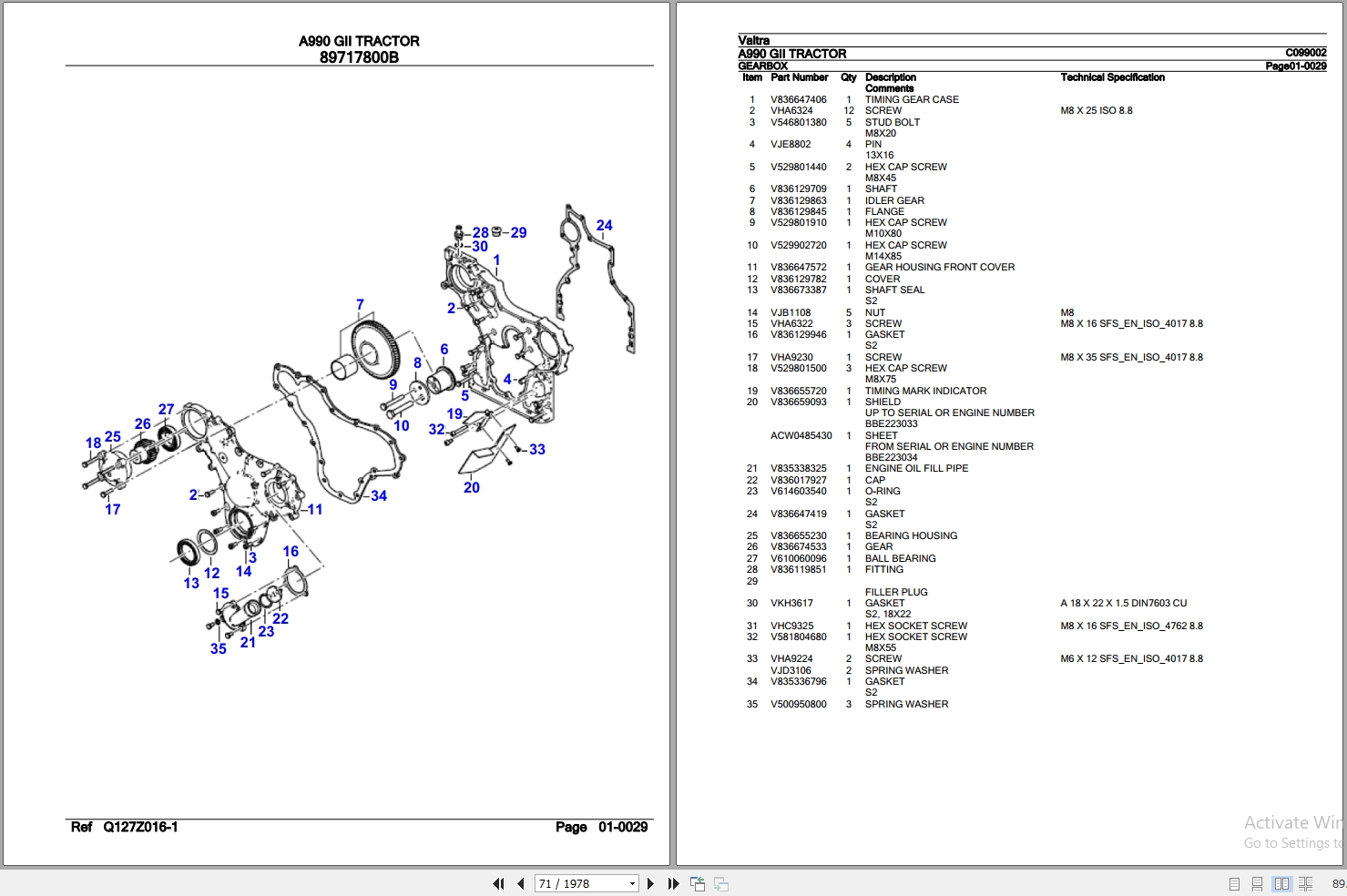
Task: Click callout number 24 in diagram
Action: point(605,225)
